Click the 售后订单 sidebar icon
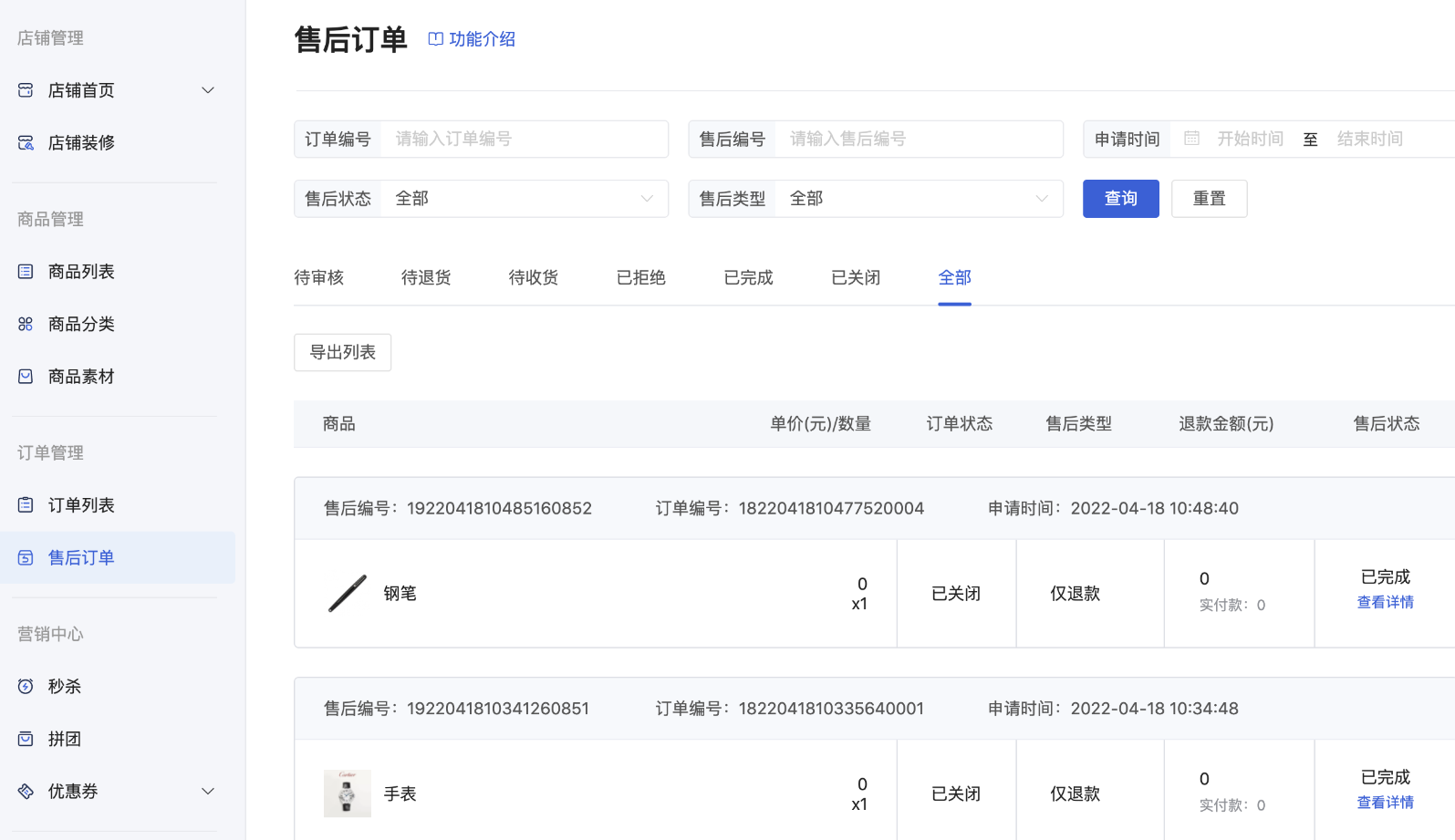 [26, 557]
